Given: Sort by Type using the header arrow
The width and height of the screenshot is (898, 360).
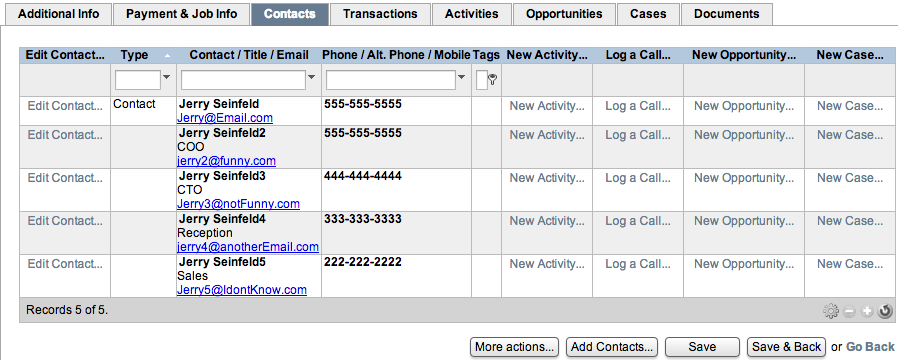Looking at the screenshot, I should coord(167,56).
